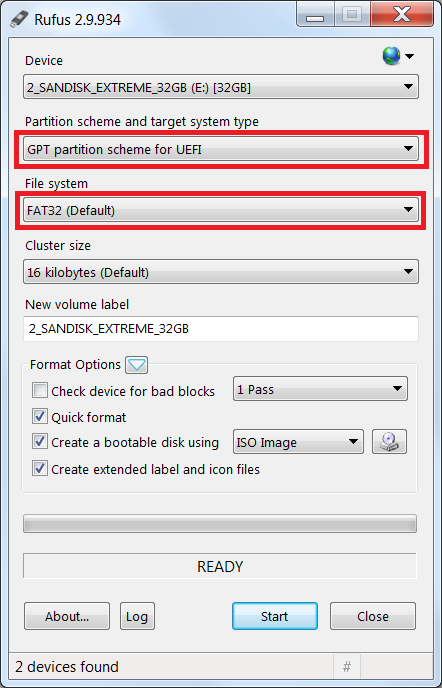Enable Check device for bad blocks
Image resolution: width=442 pixels, height=688 pixels.
(x=40, y=390)
